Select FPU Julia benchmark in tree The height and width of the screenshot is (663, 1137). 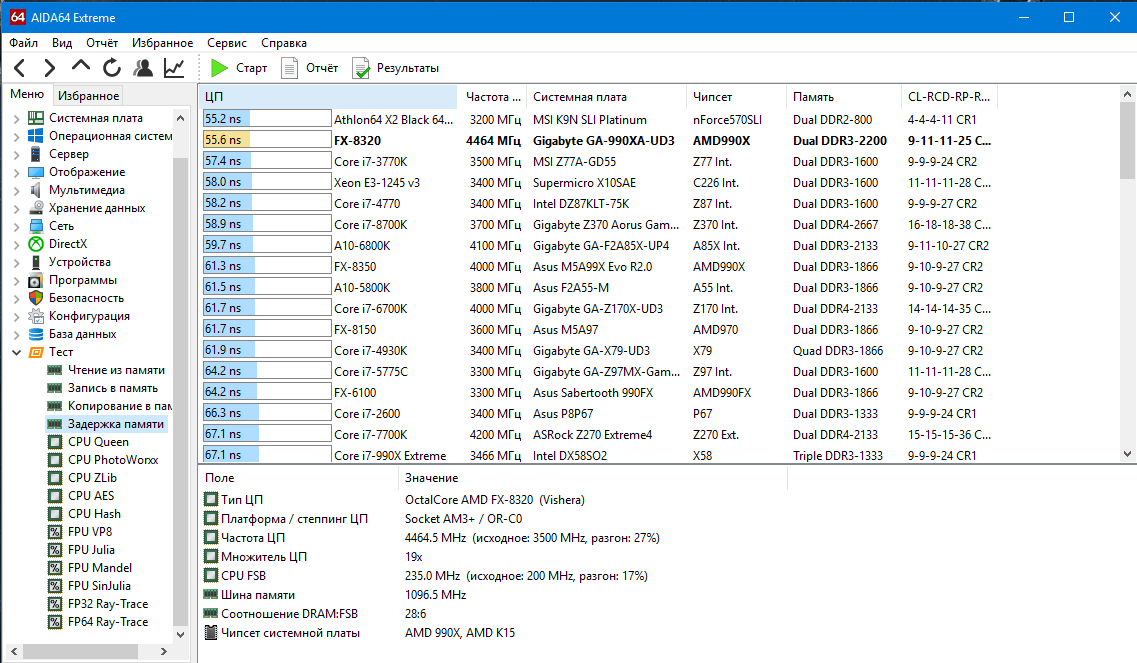click(x=91, y=550)
